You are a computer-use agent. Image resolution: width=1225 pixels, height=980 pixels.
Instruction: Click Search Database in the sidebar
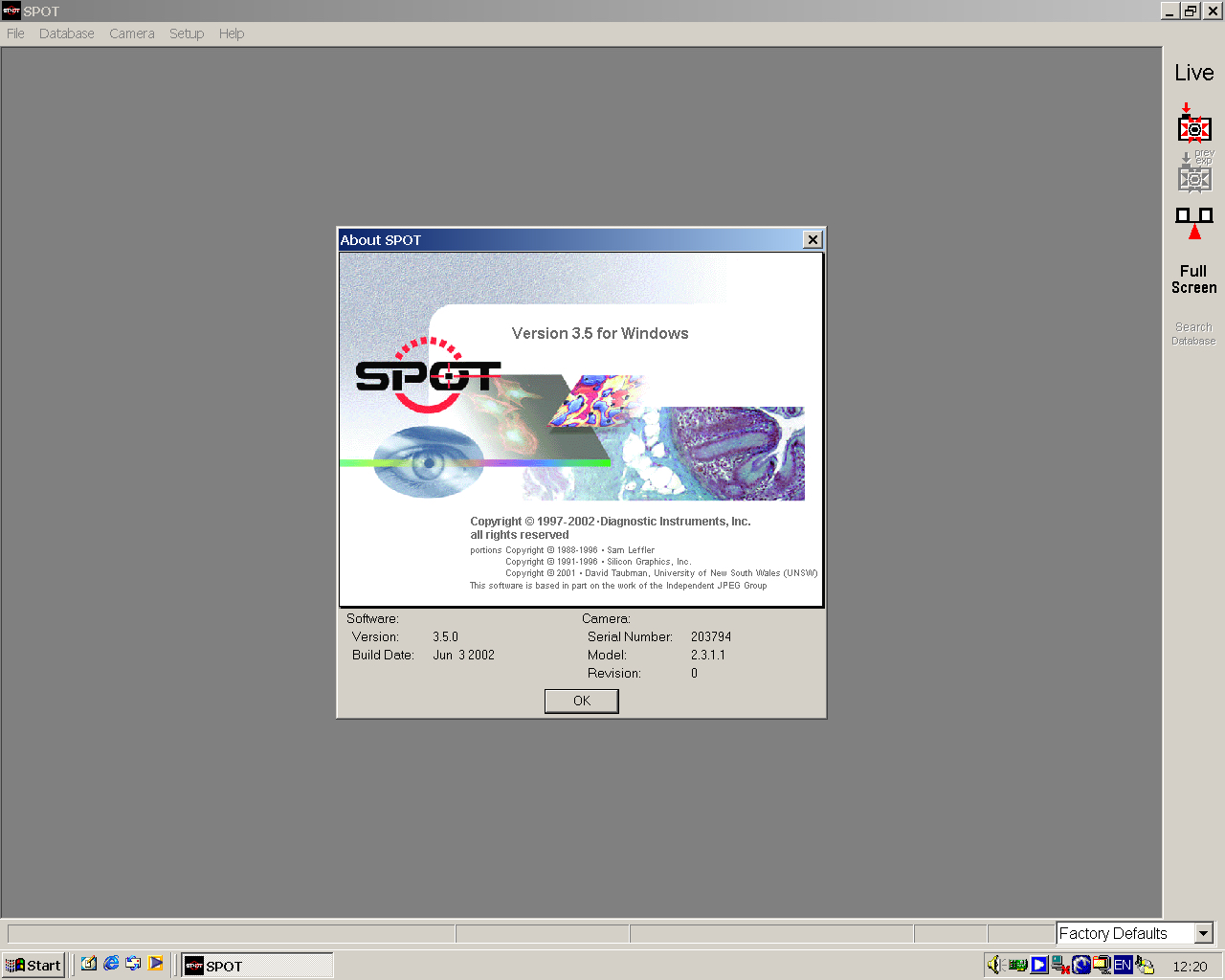click(x=1194, y=334)
